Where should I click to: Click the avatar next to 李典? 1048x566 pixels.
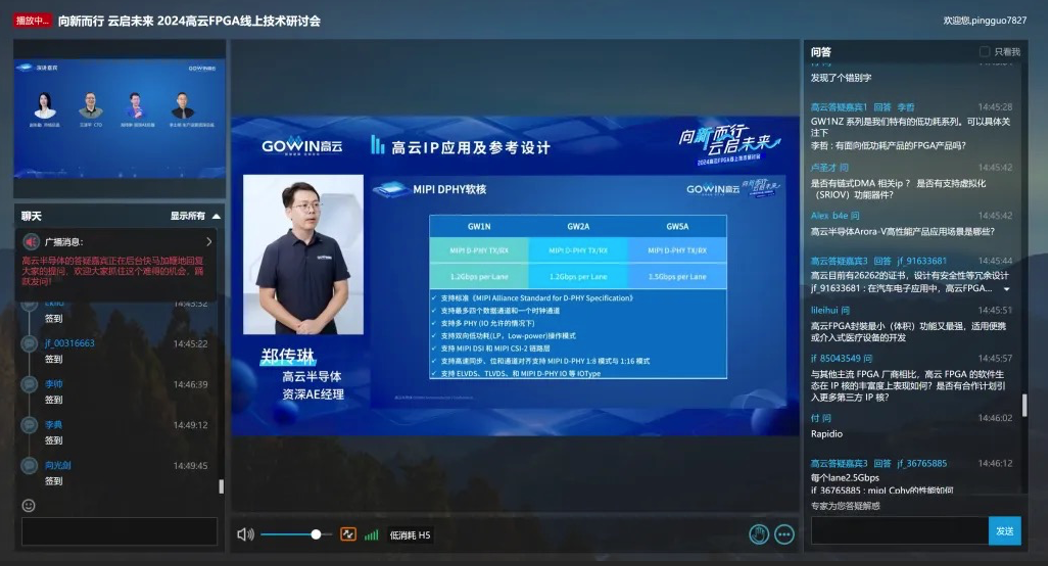click(29, 425)
